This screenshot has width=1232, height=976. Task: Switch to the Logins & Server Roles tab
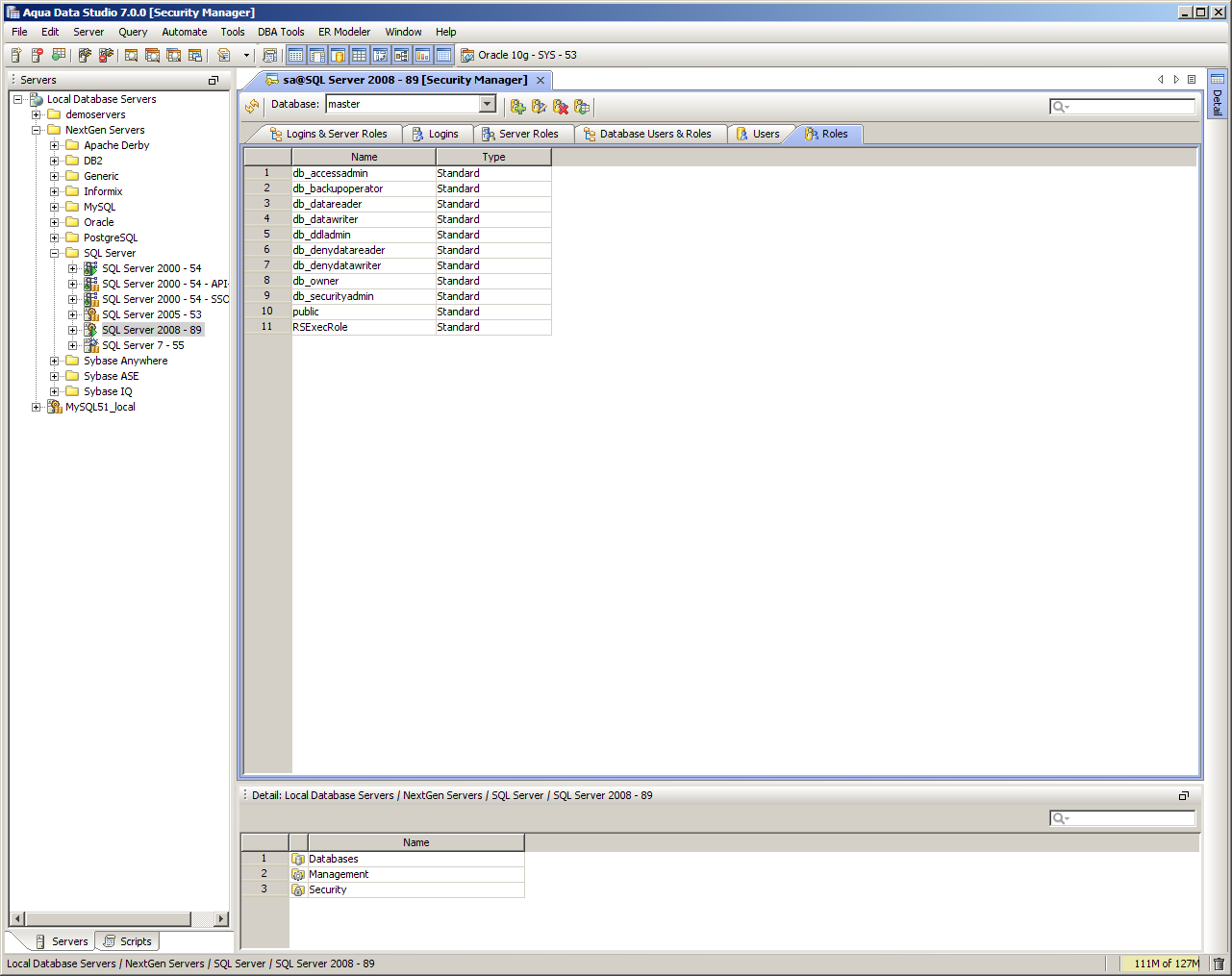coord(330,134)
